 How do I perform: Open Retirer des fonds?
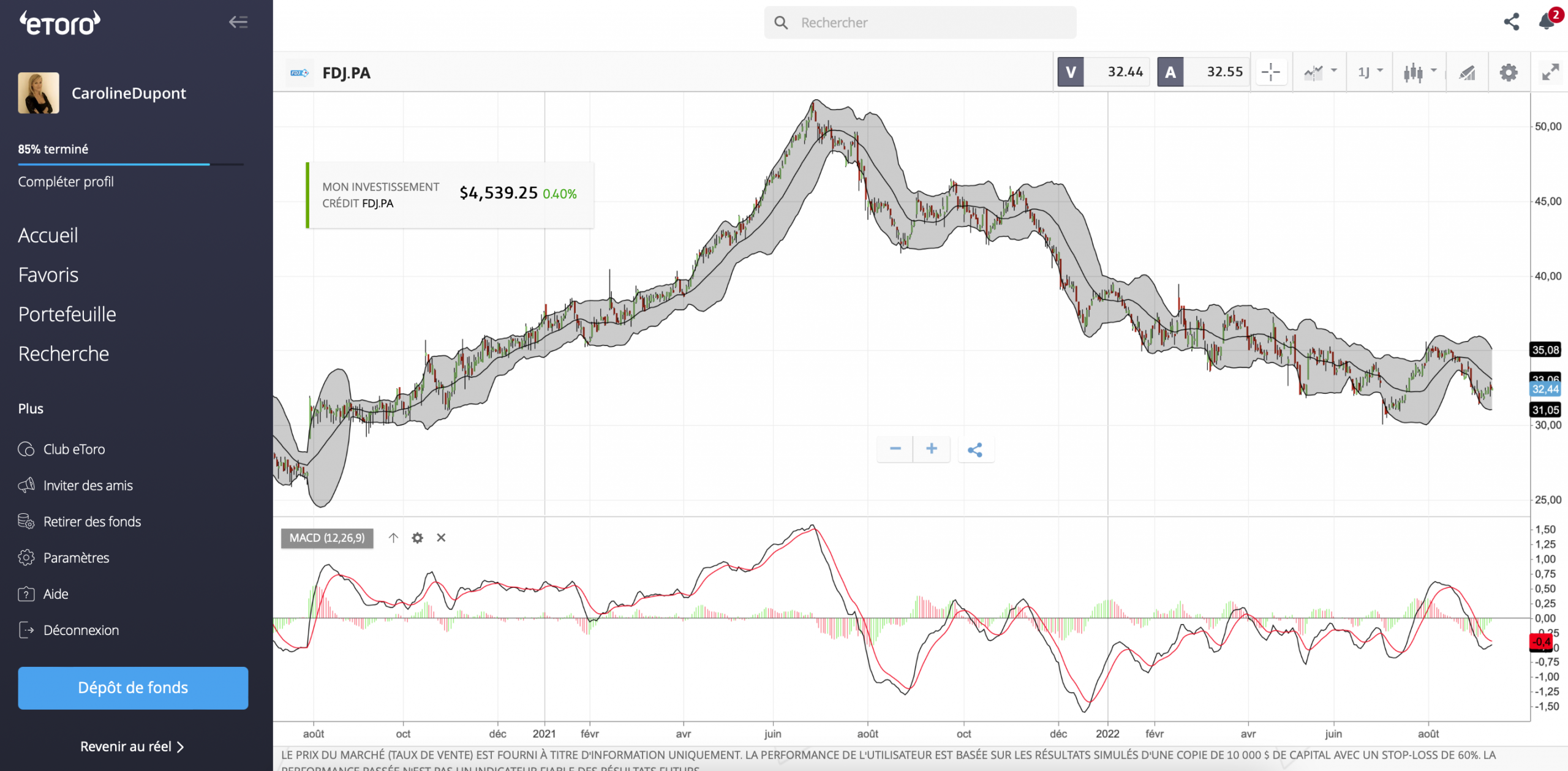(92, 521)
